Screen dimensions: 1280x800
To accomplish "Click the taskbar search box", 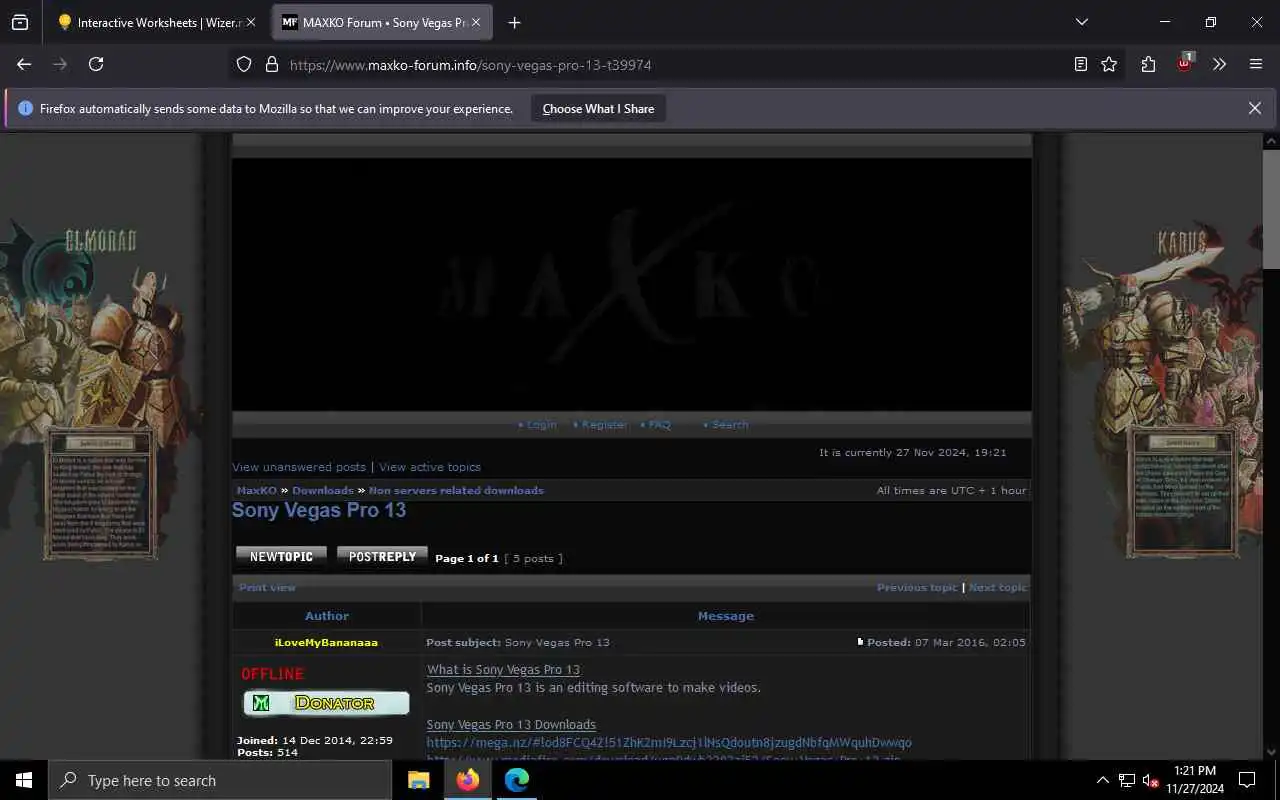I will pos(220,780).
